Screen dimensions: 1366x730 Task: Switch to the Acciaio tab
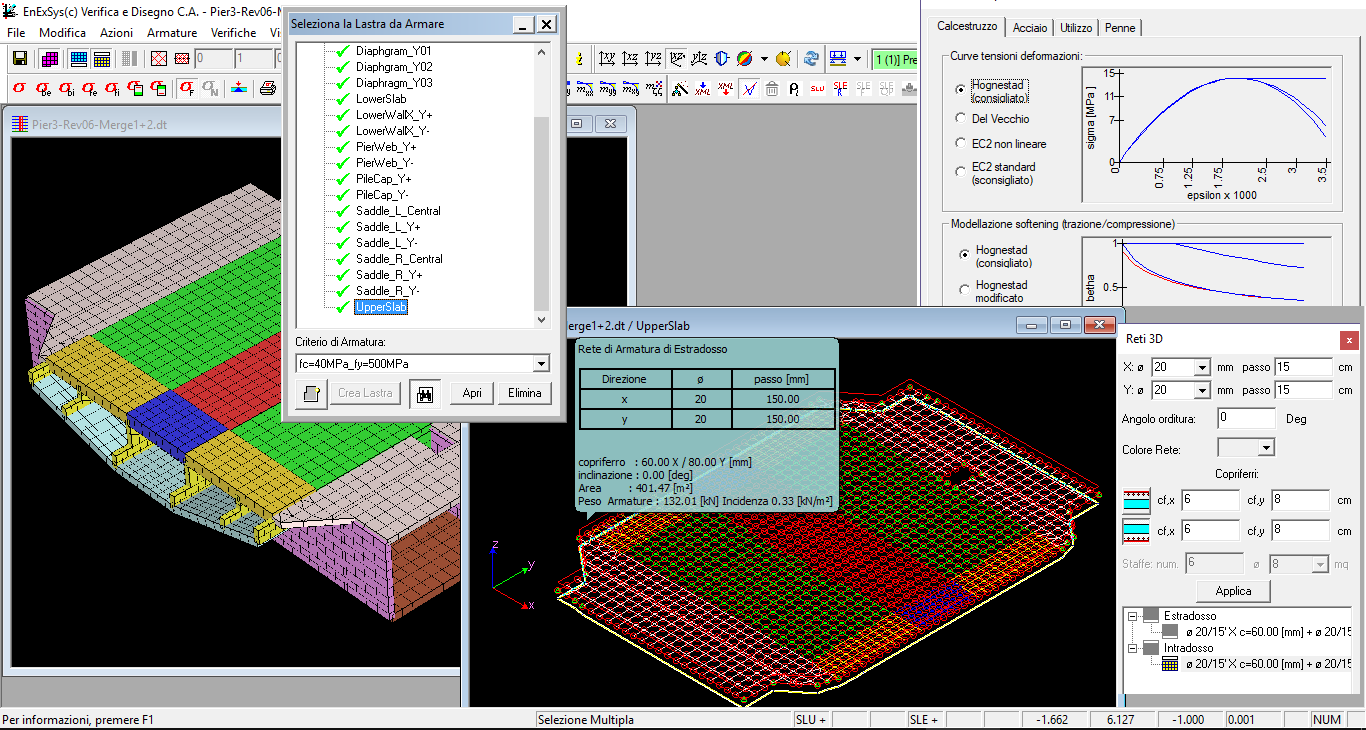1030,28
